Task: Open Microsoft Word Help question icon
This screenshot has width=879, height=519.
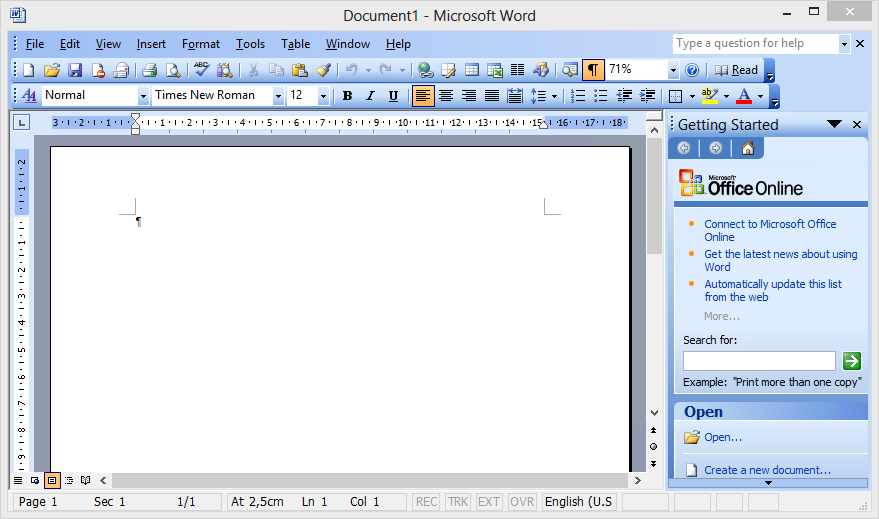Action: (x=692, y=70)
